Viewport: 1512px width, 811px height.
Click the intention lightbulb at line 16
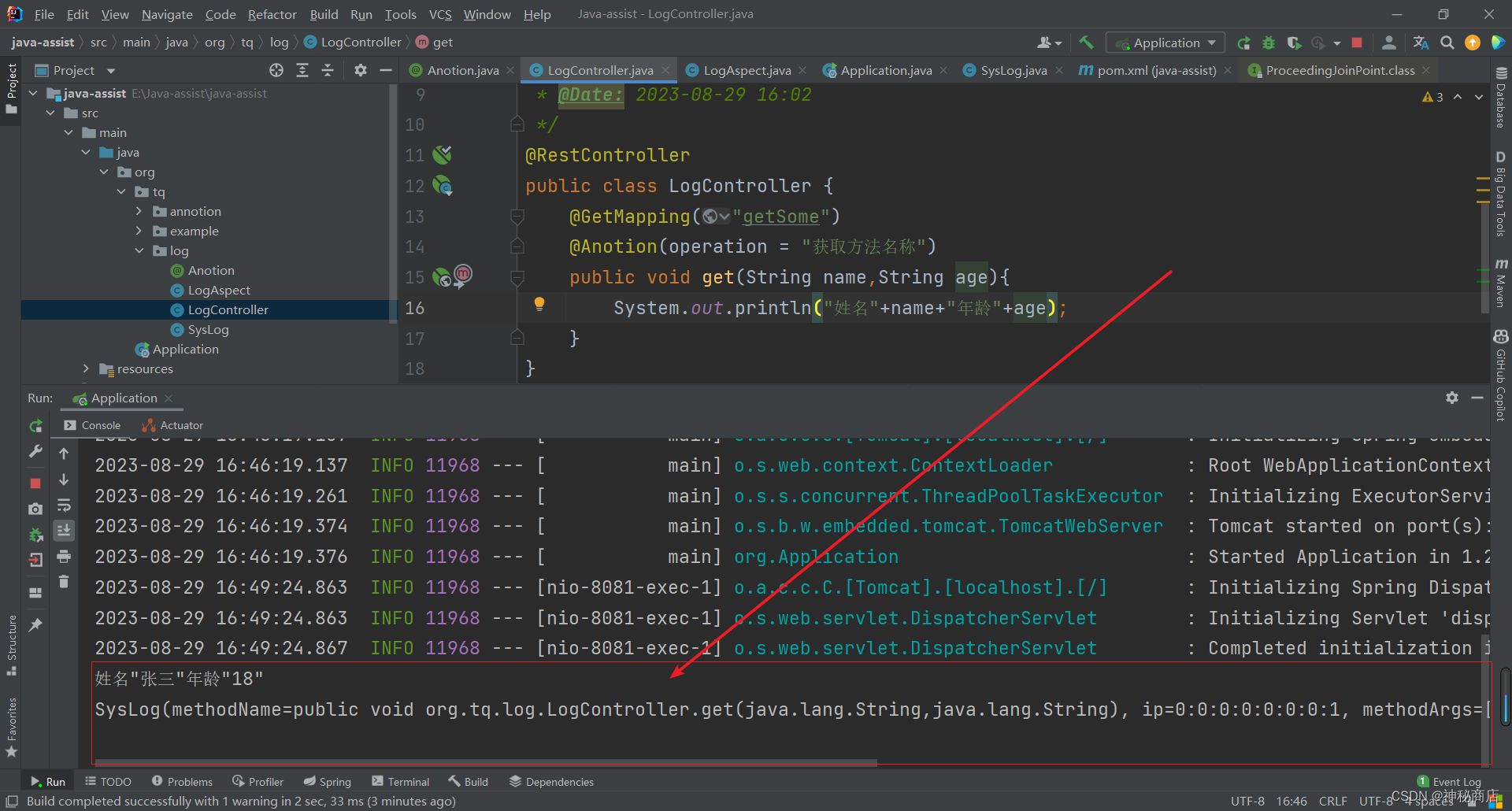[540, 305]
